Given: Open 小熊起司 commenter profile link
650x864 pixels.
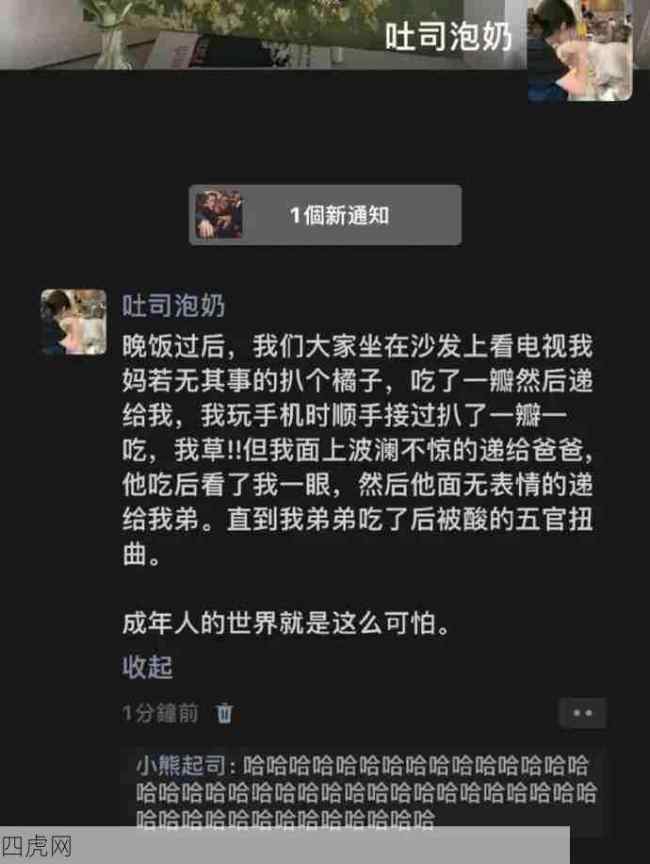Looking at the screenshot, I should click(x=181, y=766).
